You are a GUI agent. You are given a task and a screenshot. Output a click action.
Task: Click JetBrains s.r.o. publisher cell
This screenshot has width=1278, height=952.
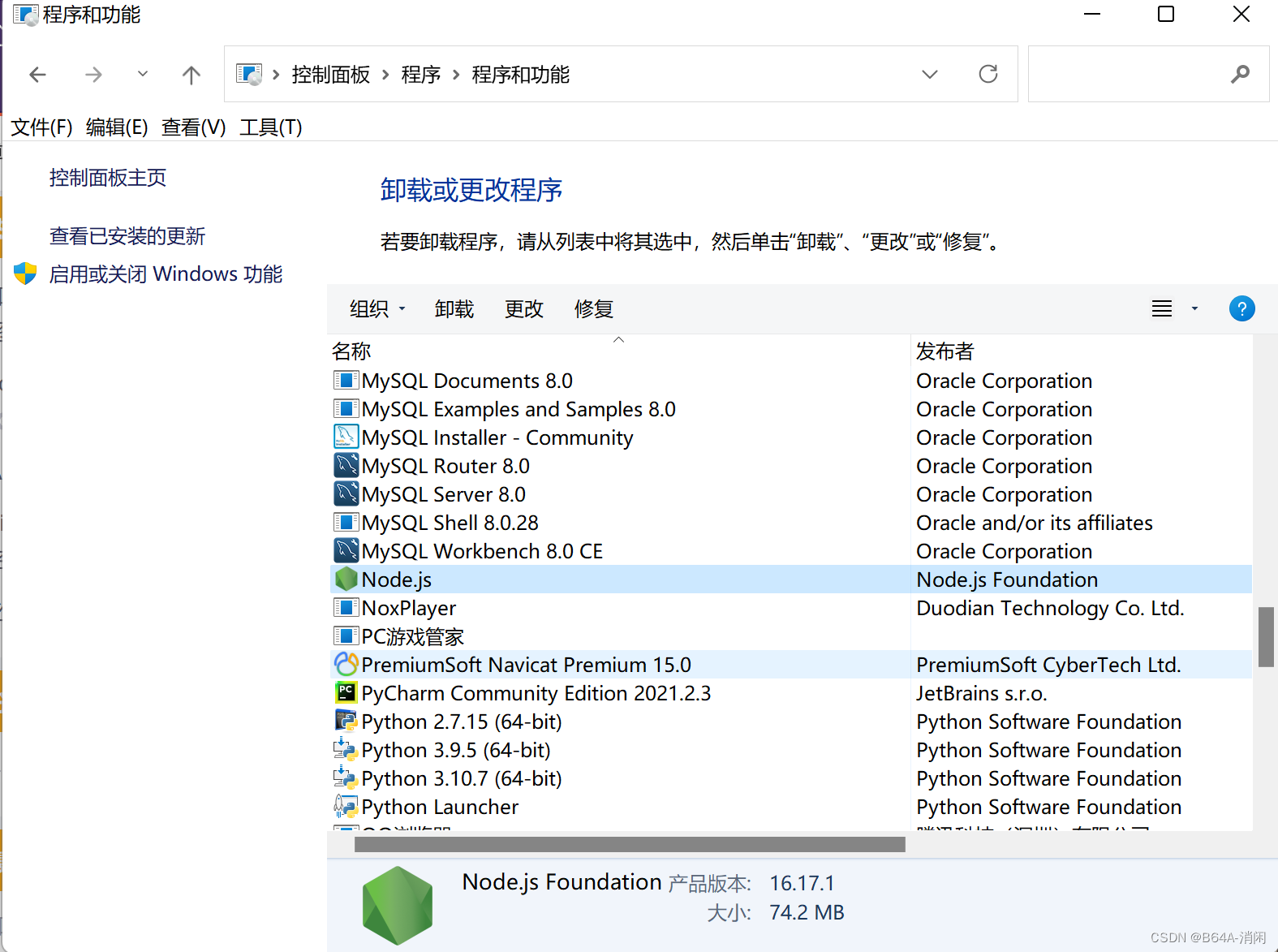[982, 693]
